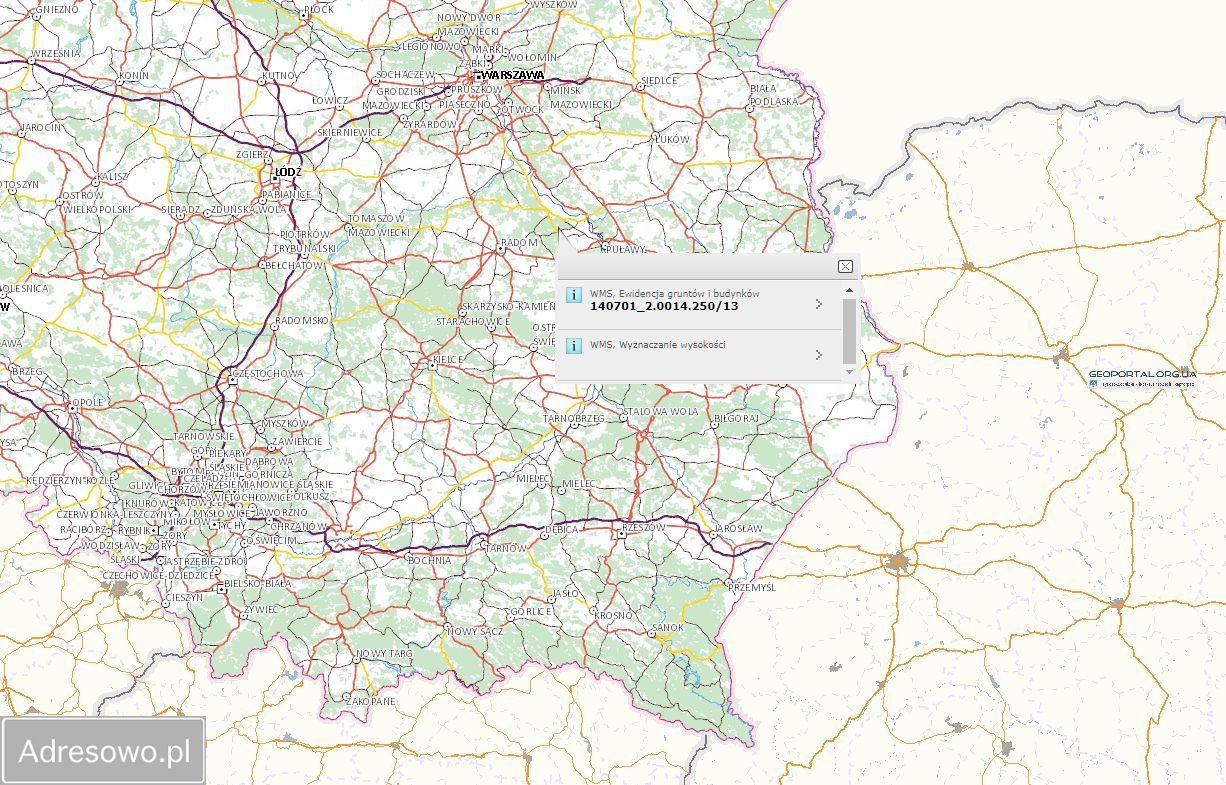
Task: Click 'WMS, Ewidencja gruntów i budynków' label
Action: (x=675, y=293)
